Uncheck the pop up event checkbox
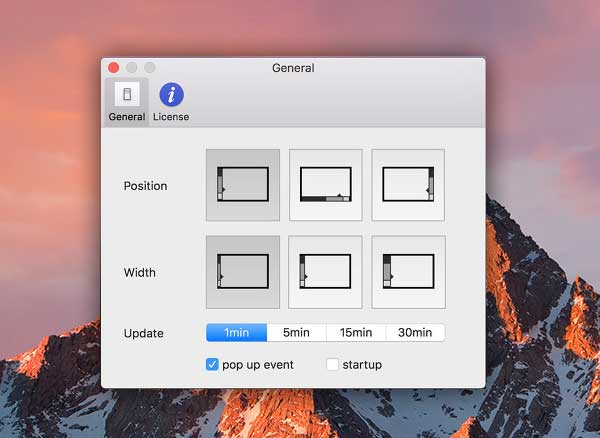The height and width of the screenshot is (438, 600). tap(212, 365)
